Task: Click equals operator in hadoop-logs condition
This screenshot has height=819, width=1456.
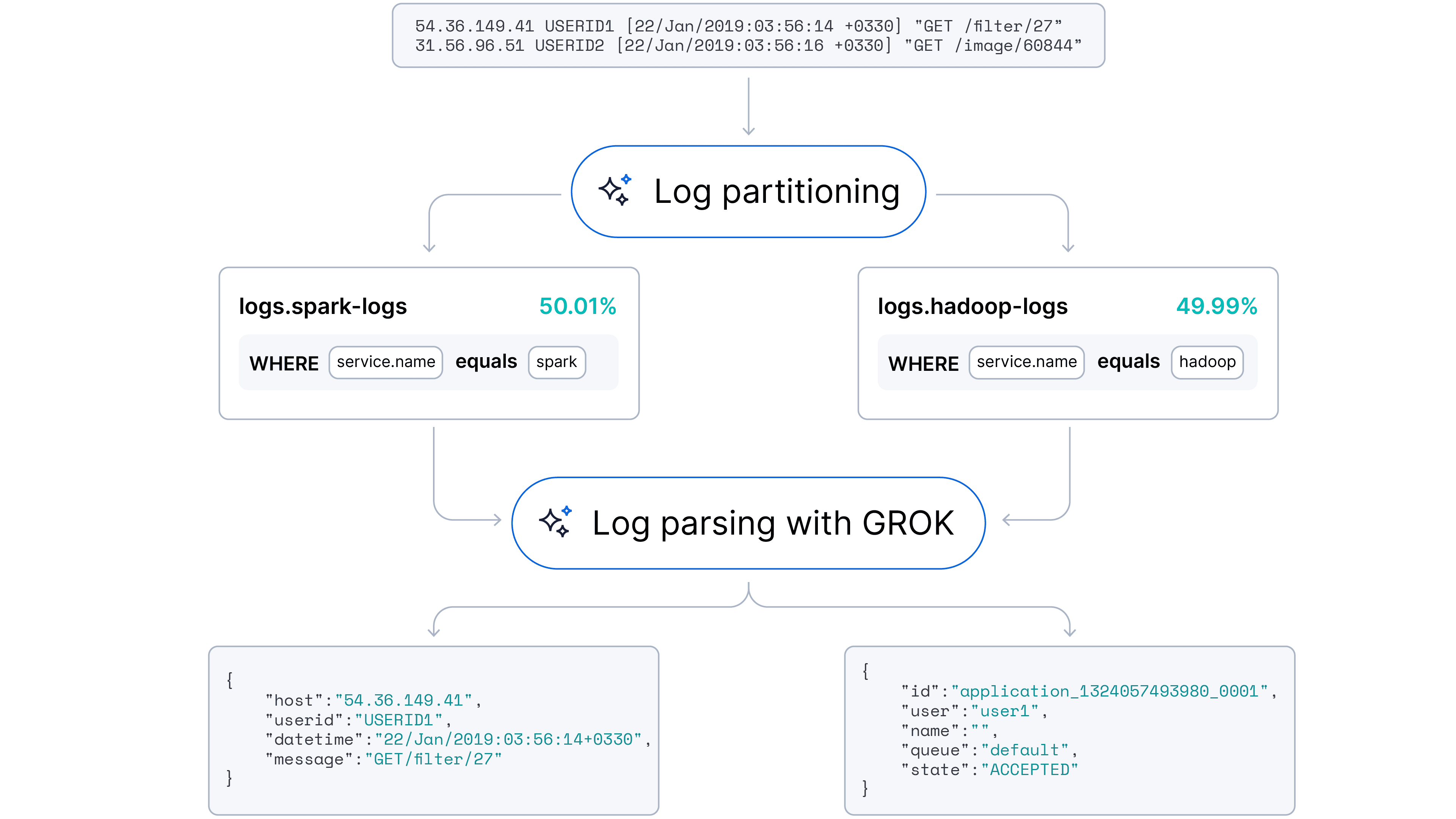Action: tap(1128, 362)
